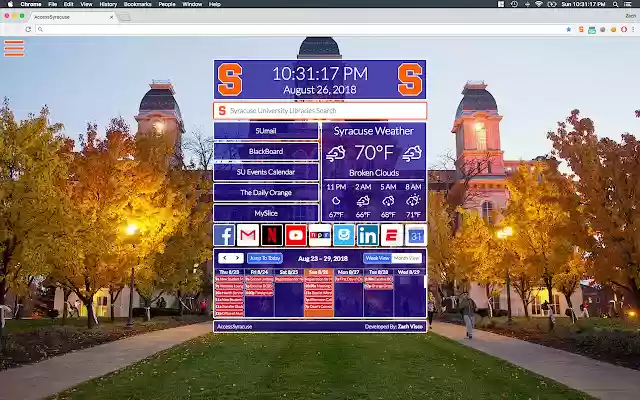Go to the next calendar week
The width and height of the screenshot is (640, 400).
click(237, 258)
